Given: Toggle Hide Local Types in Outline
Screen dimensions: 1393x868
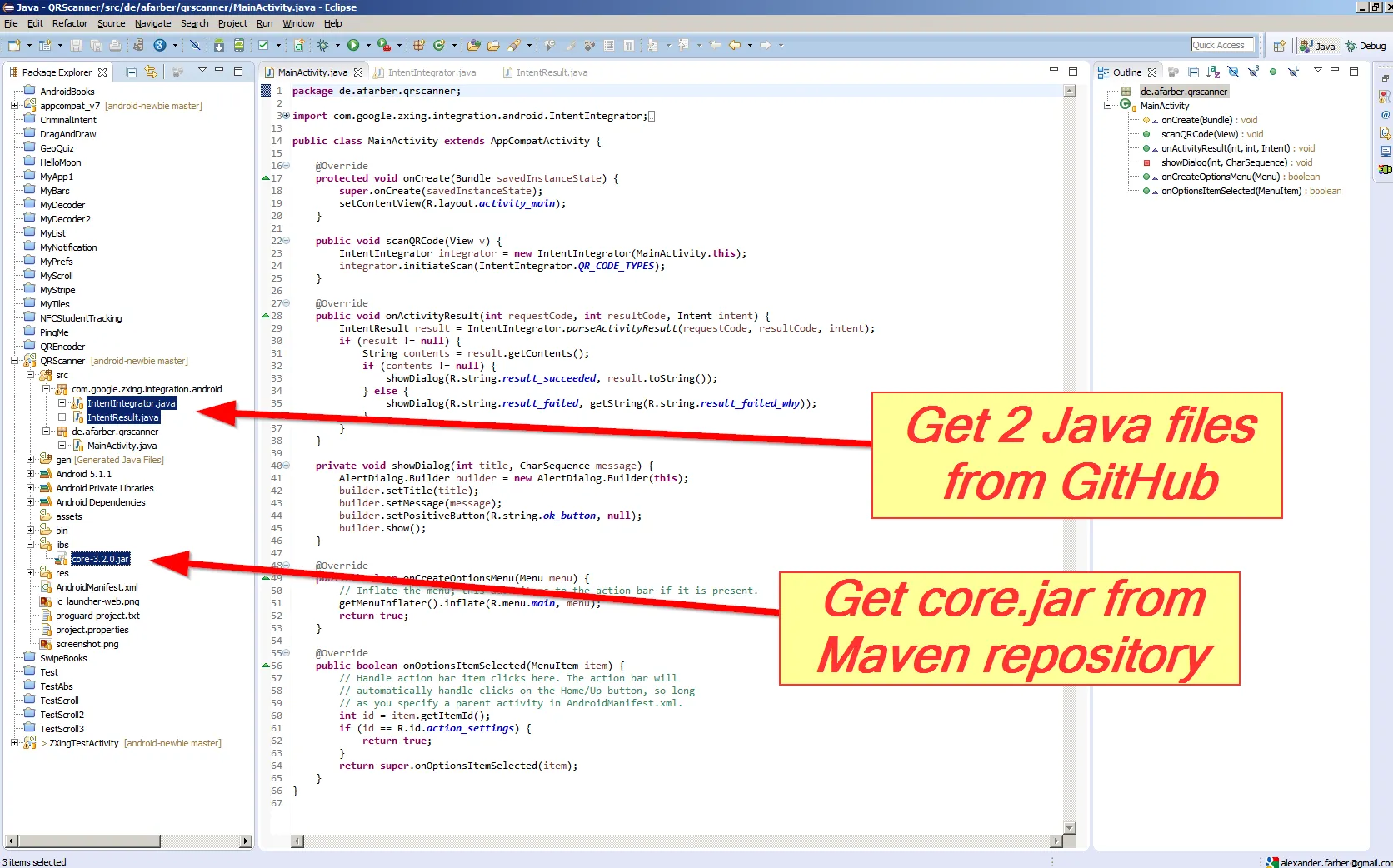Looking at the screenshot, I should point(1293,72).
